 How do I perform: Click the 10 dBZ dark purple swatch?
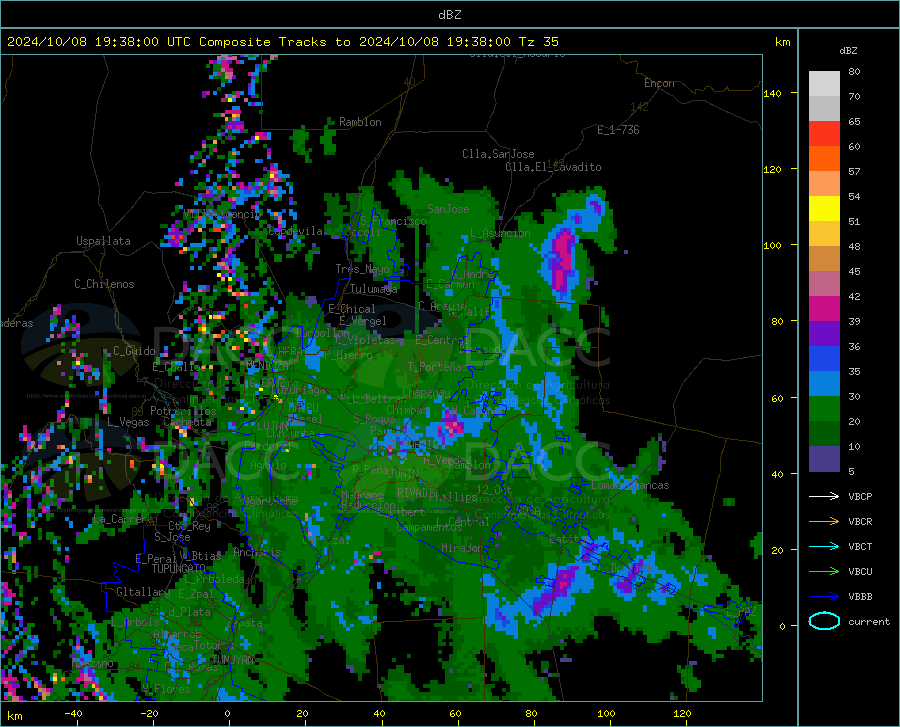[x=824, y=458]
